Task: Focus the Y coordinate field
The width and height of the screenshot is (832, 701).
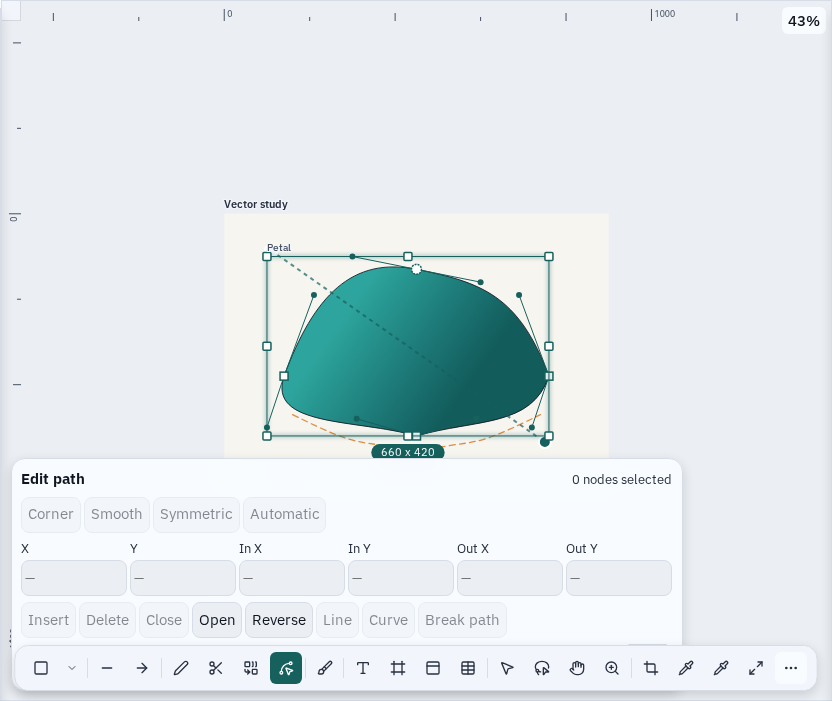Action: pyautogui.click(x=183, y=578)
